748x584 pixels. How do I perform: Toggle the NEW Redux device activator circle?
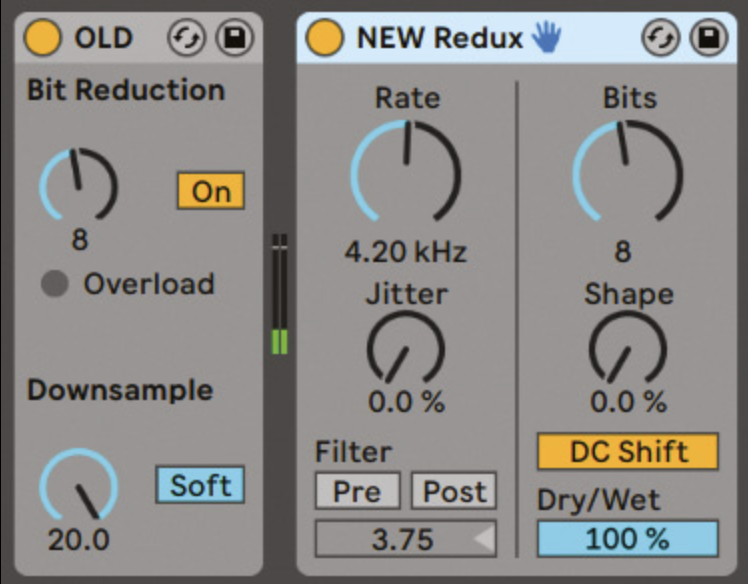click(324, 38)
